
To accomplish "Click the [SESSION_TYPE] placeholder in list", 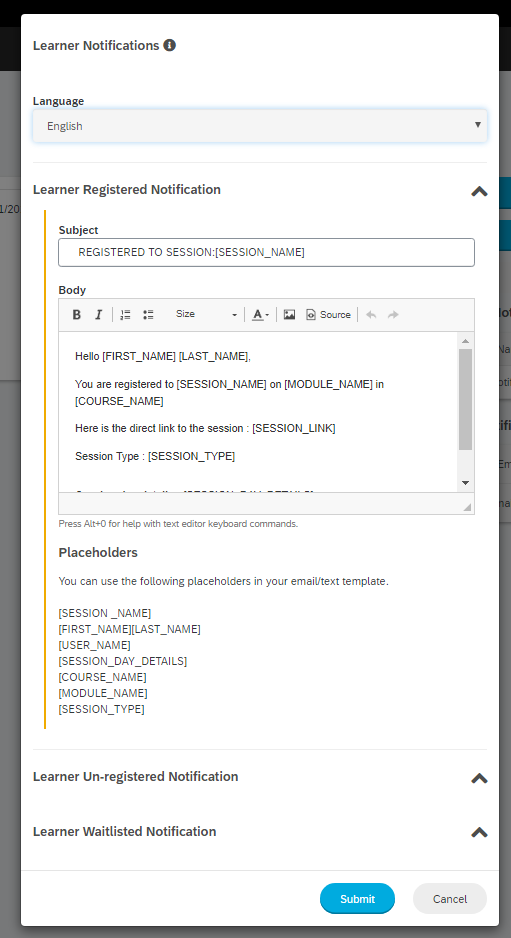I will point(101,709).
